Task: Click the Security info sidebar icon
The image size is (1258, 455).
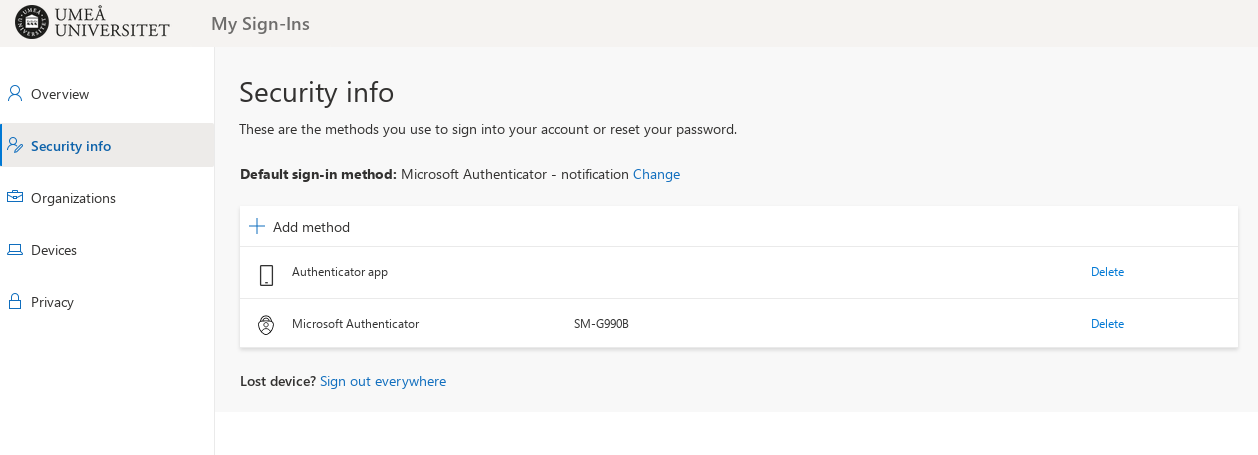Action: (15, 145)
